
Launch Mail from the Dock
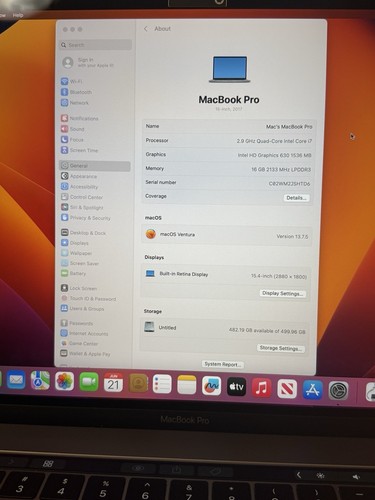pyautogui.click(x=16, y=380)
